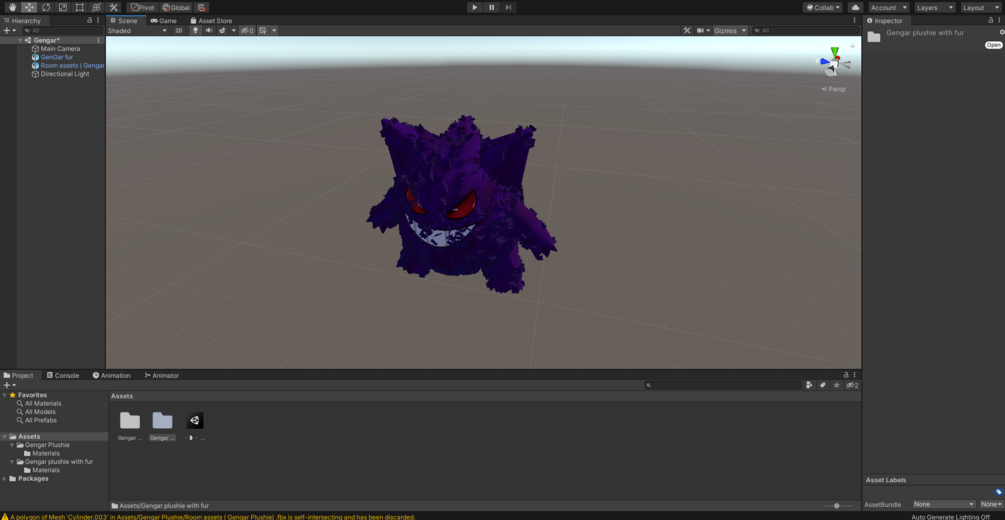Open the Shaded draw mode dropdown
The width and height of the screenshot is (1005, 520).
(138, 30)
